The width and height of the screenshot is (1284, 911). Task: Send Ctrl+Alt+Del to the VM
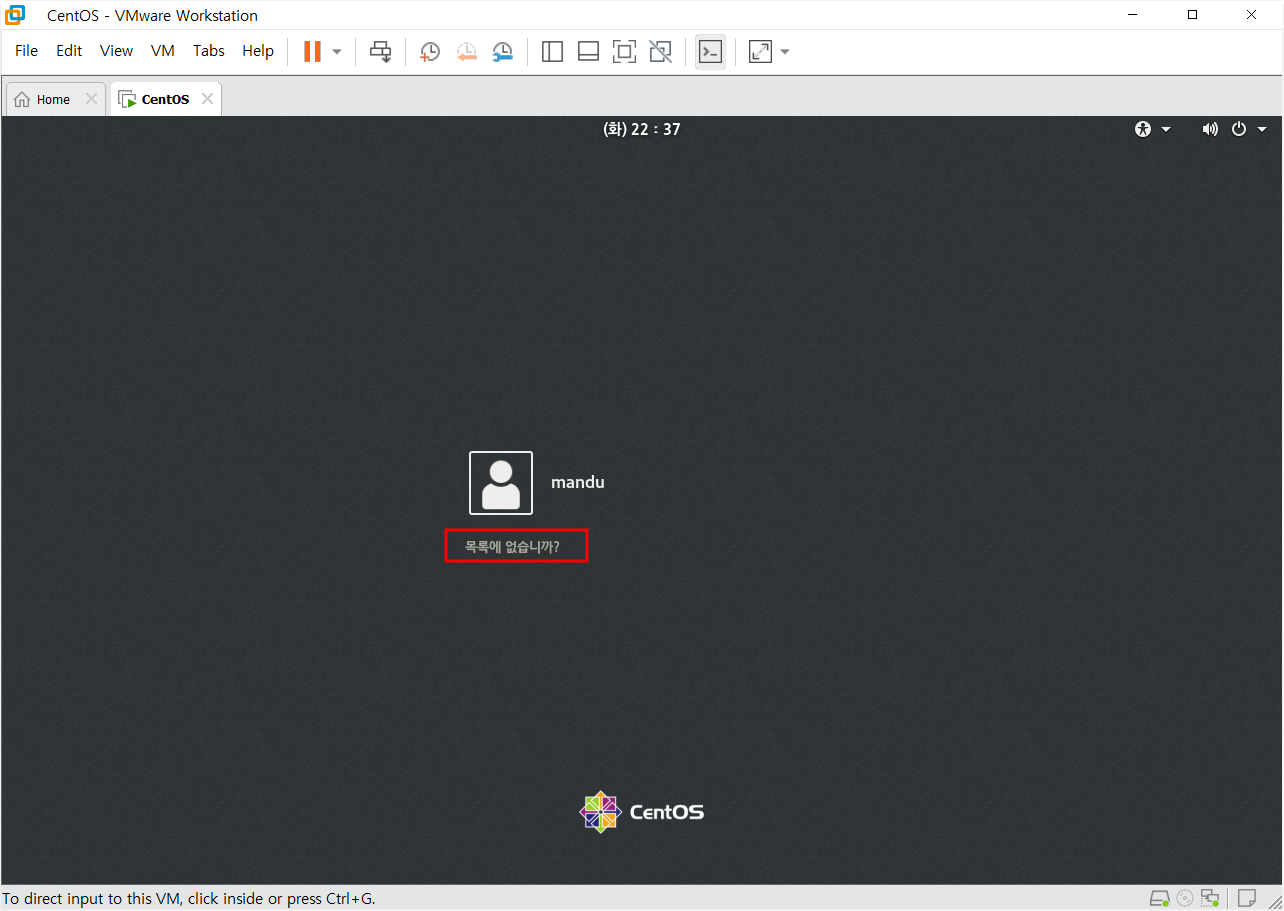click(x=381, y=51)
